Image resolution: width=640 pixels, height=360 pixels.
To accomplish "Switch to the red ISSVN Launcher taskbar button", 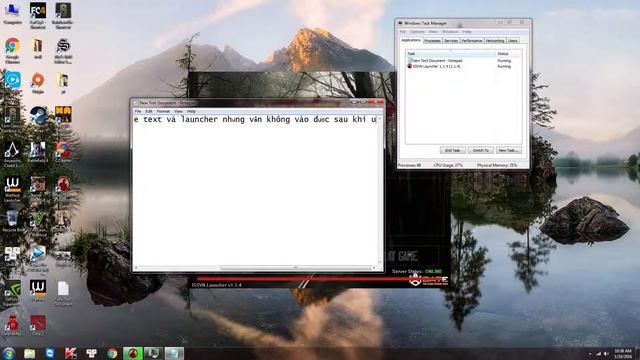I will click(133, 353).
